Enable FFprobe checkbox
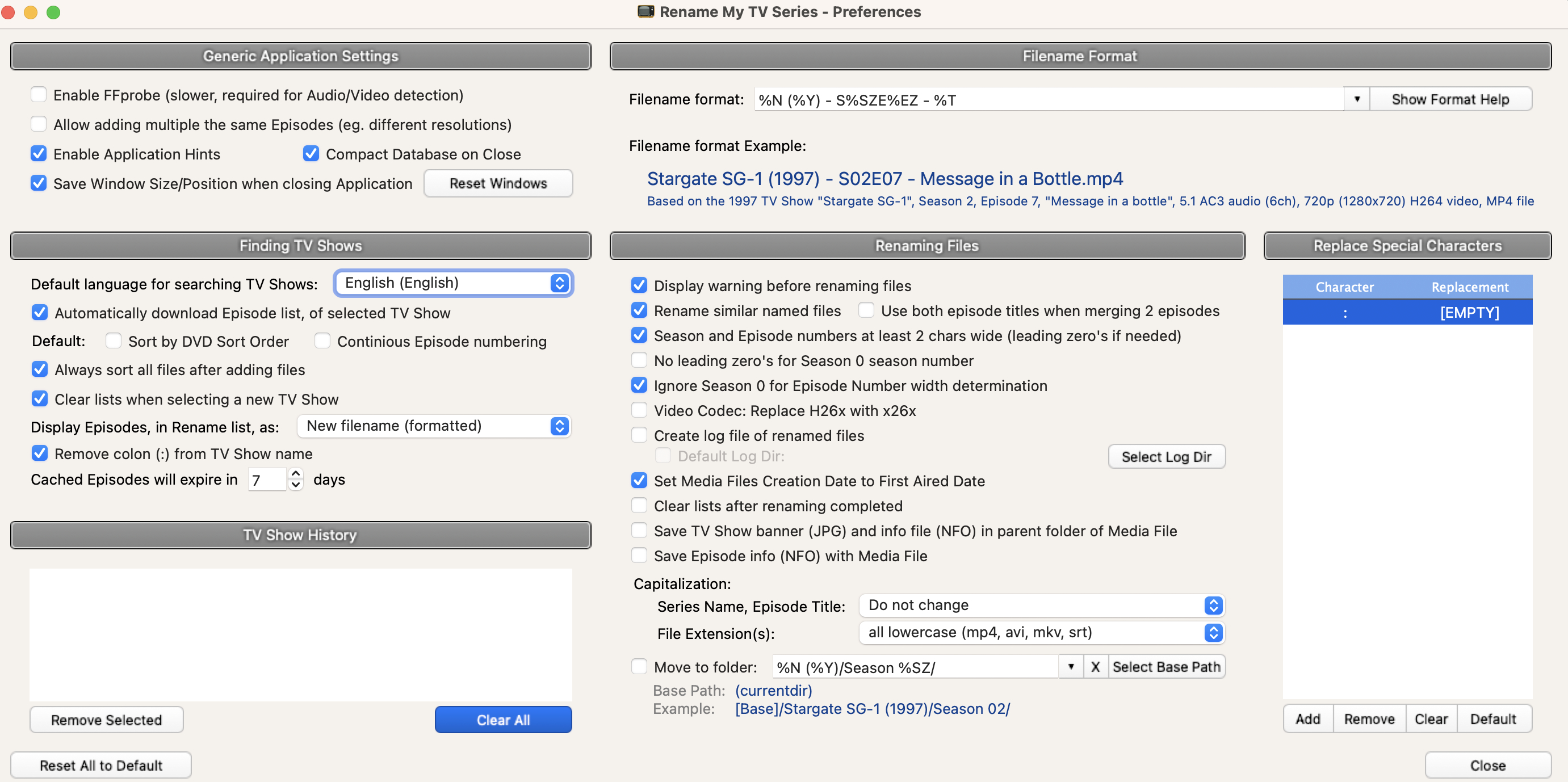 39,95
